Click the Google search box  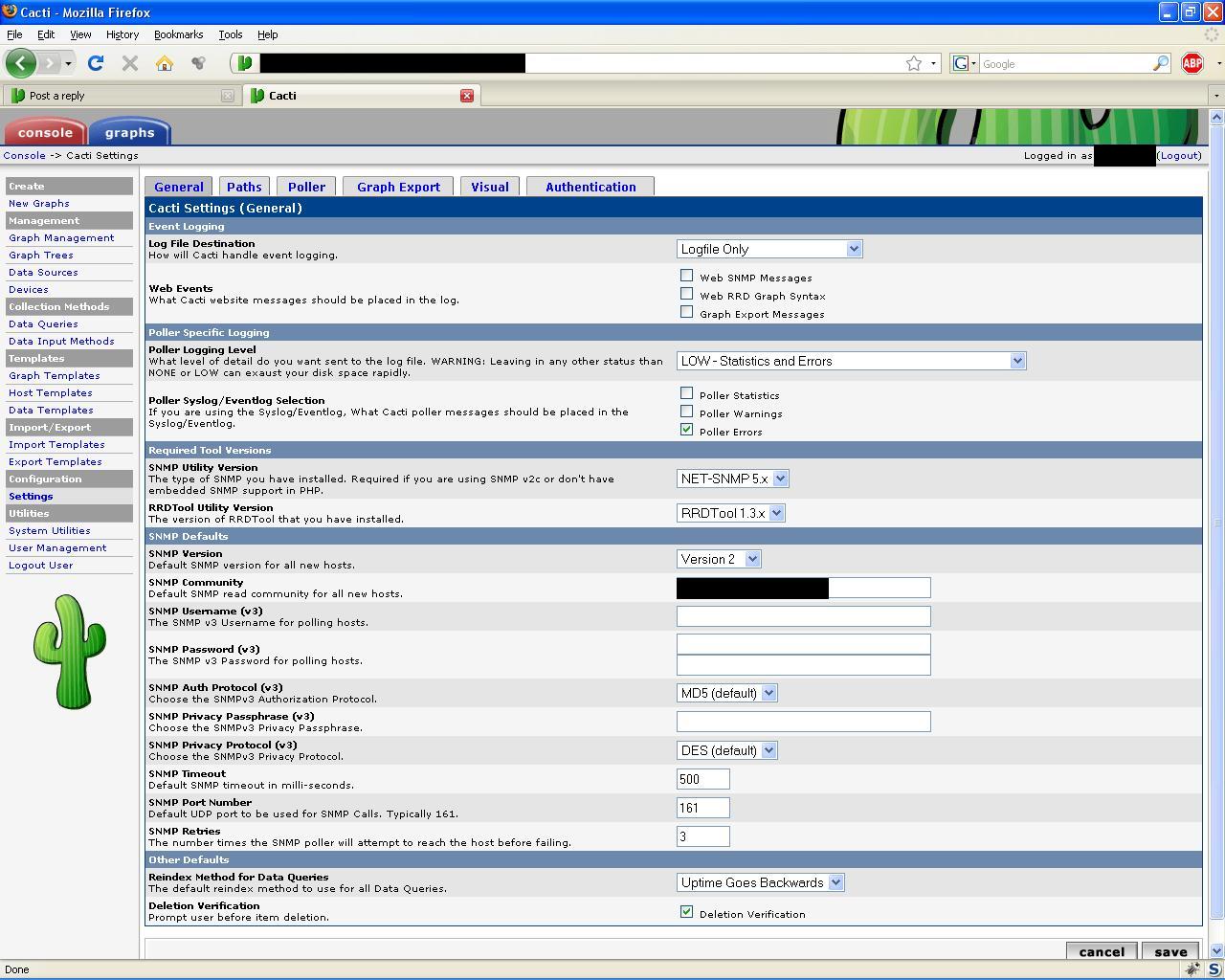click(x=1065, y=63)
